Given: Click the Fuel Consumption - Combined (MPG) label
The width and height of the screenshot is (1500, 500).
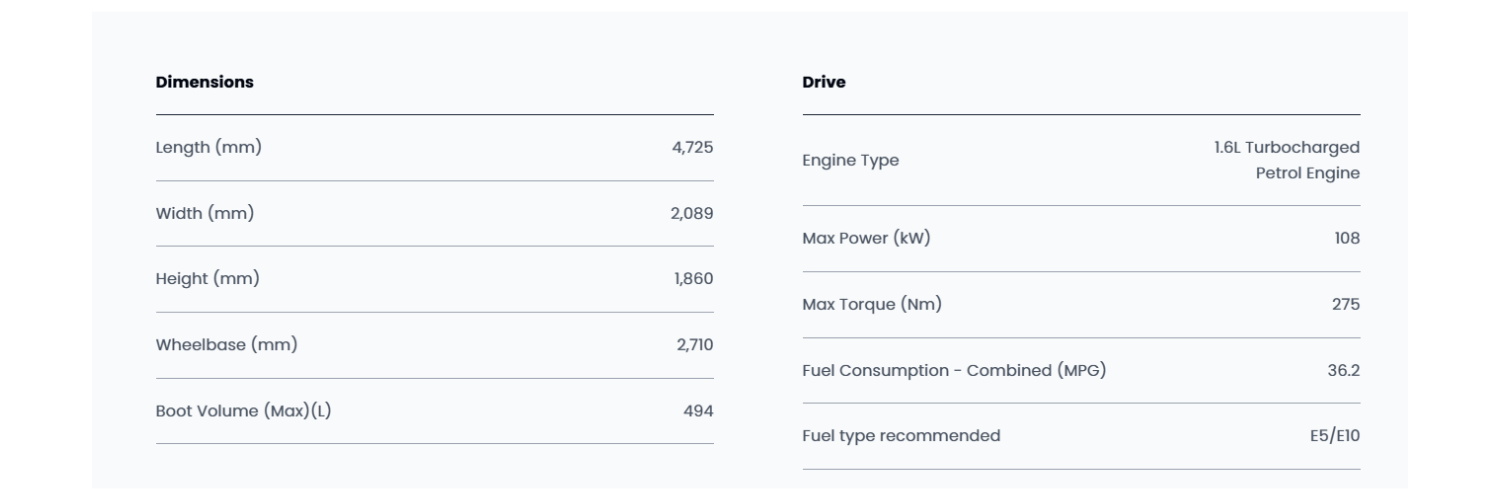Looking at the screenshot, I should [953, 370].
